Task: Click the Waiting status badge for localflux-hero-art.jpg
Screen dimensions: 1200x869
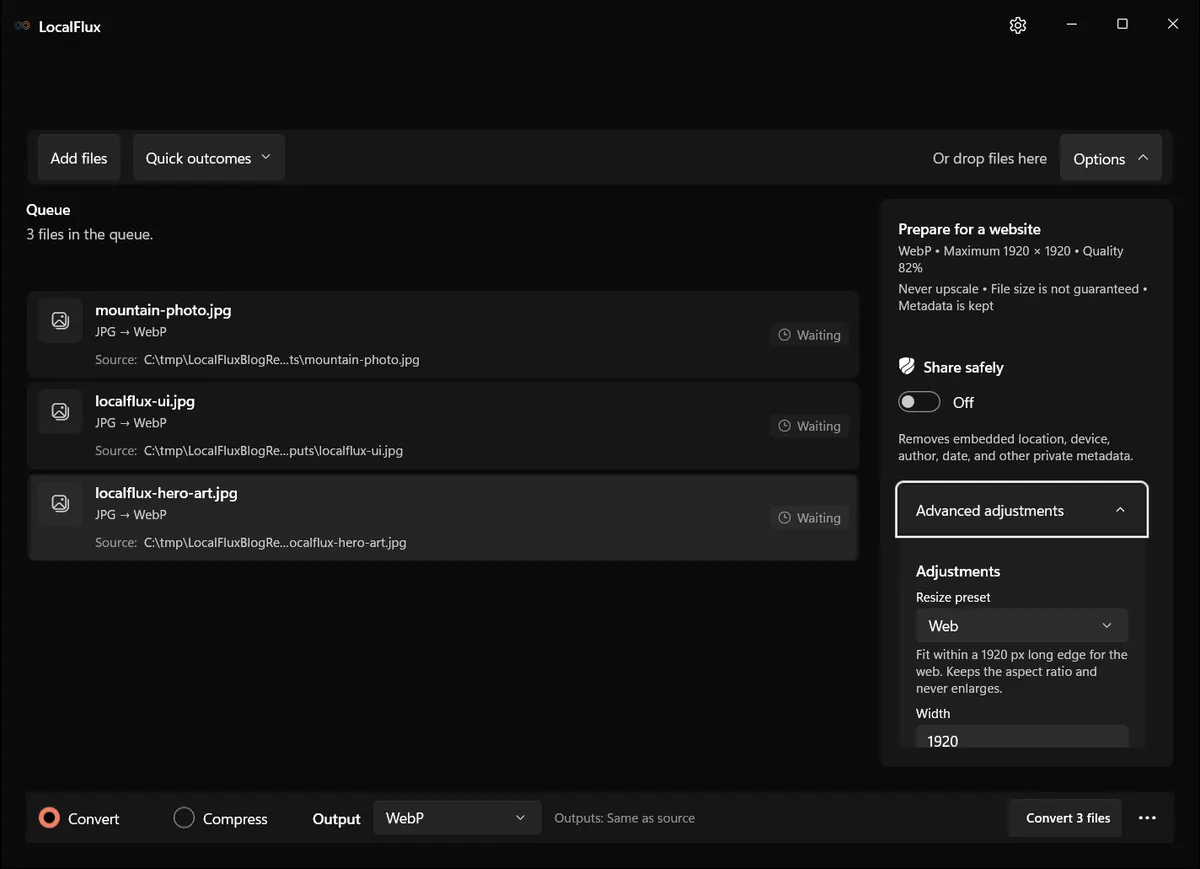Action: (810, 518)
